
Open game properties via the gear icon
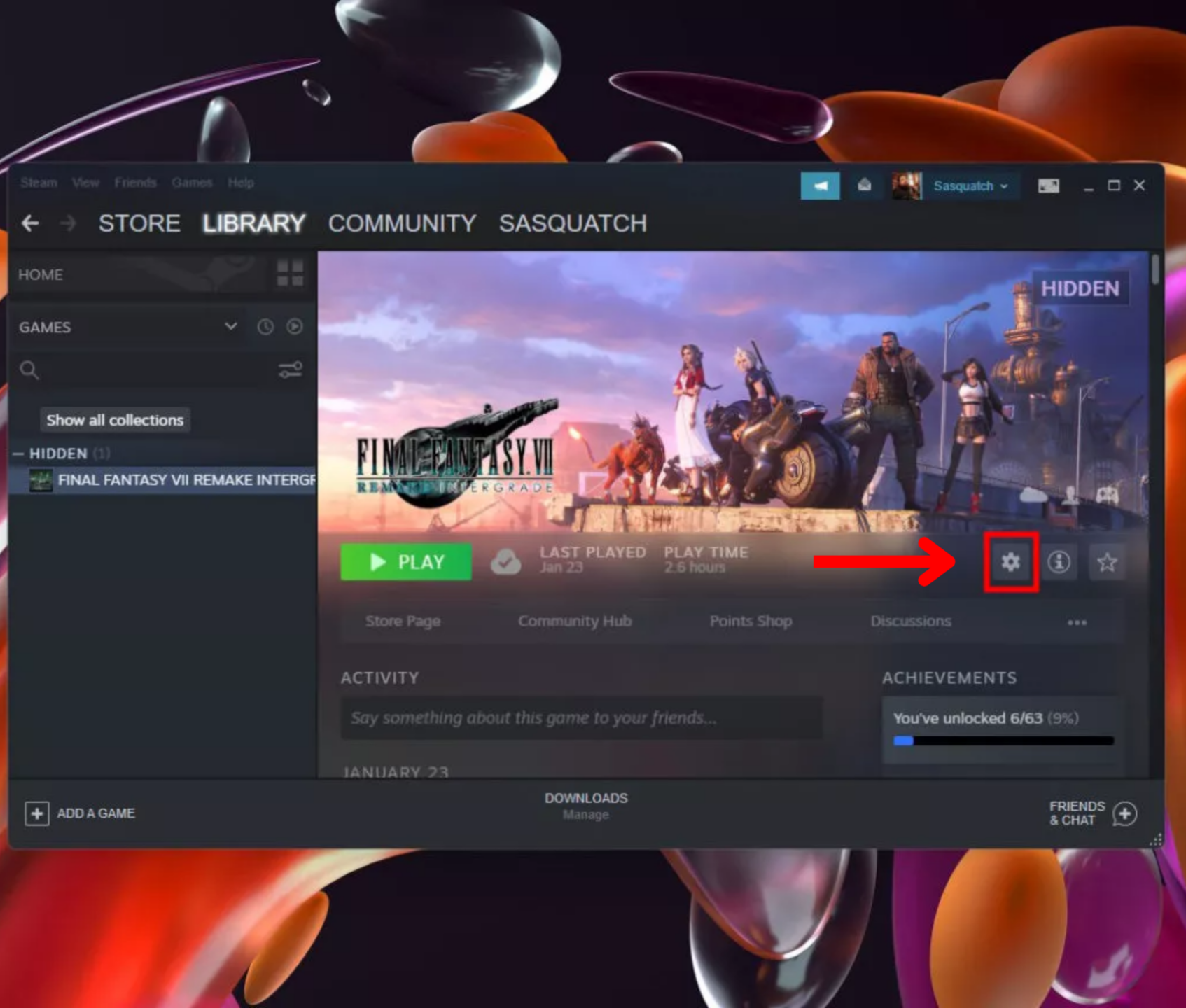coord(1010,561)
